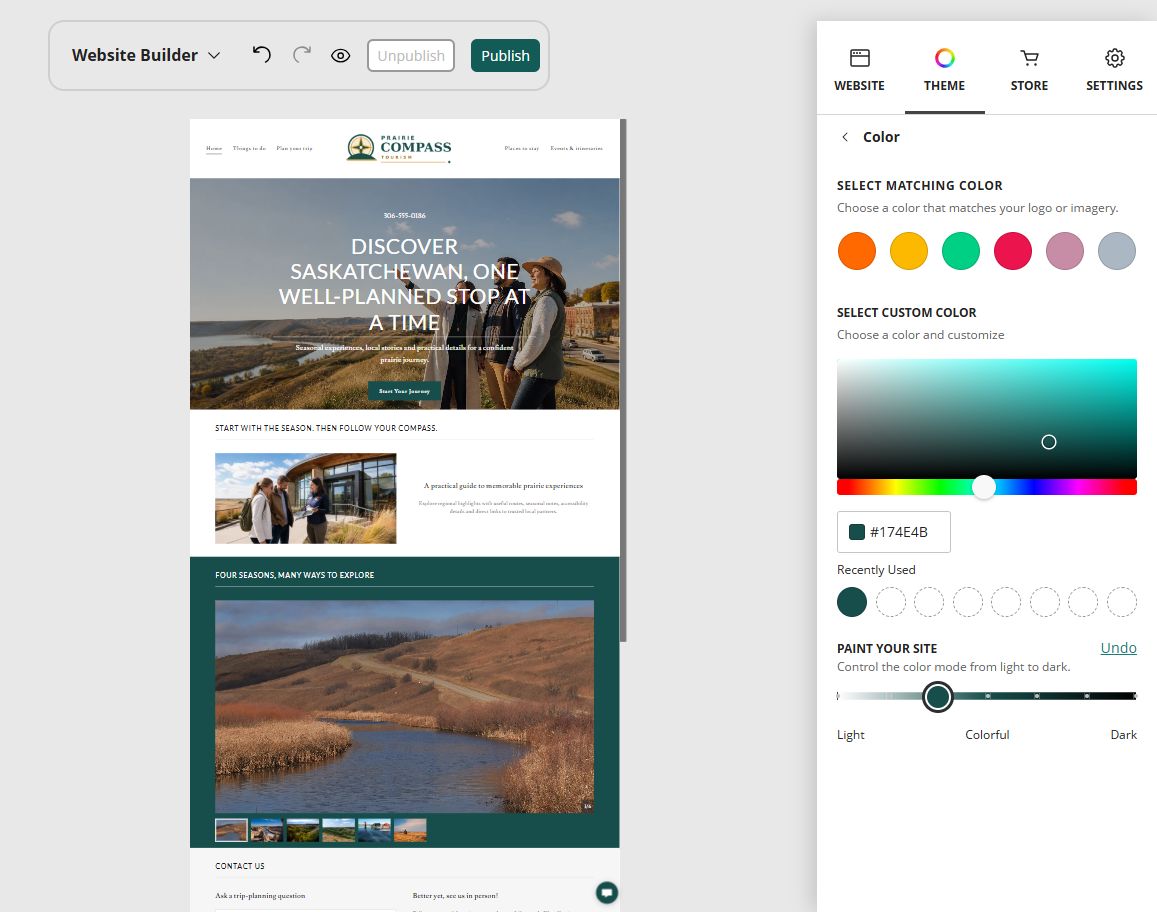
Task: Click the rainbow hue slider handle
Action: pos(984,487)
